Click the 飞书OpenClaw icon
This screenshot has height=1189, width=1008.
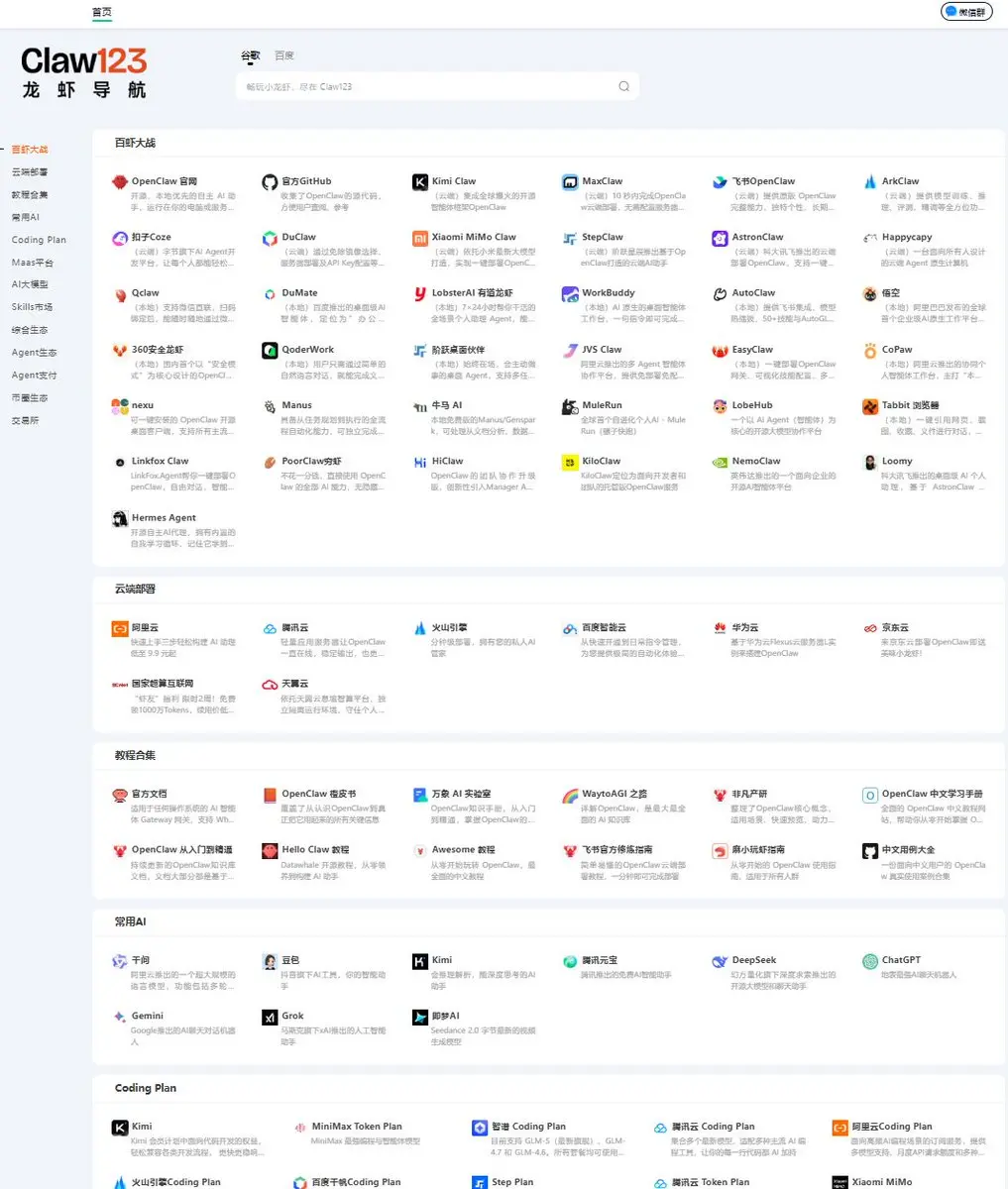[720, 181]
